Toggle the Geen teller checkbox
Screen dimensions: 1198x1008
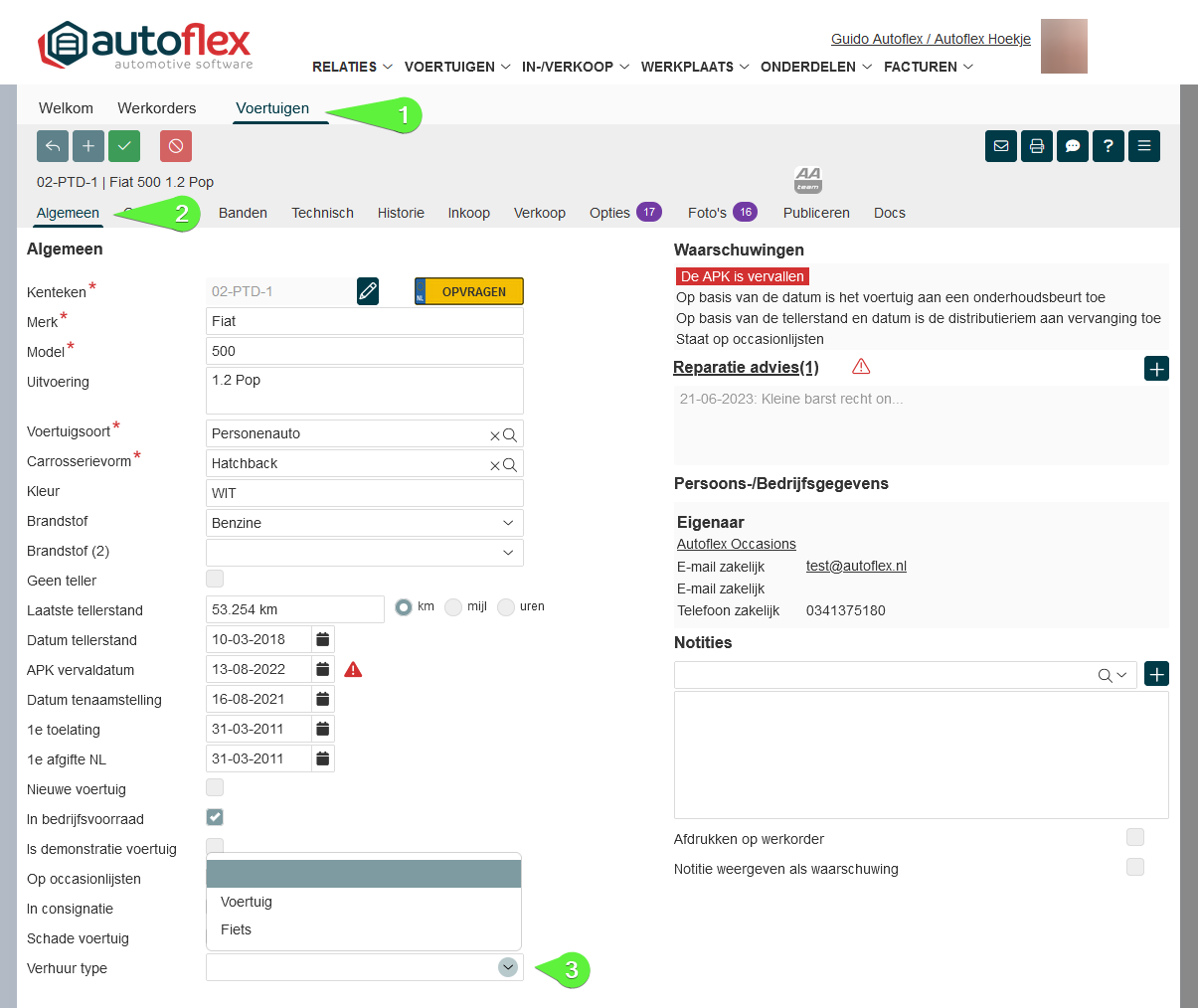215,579
